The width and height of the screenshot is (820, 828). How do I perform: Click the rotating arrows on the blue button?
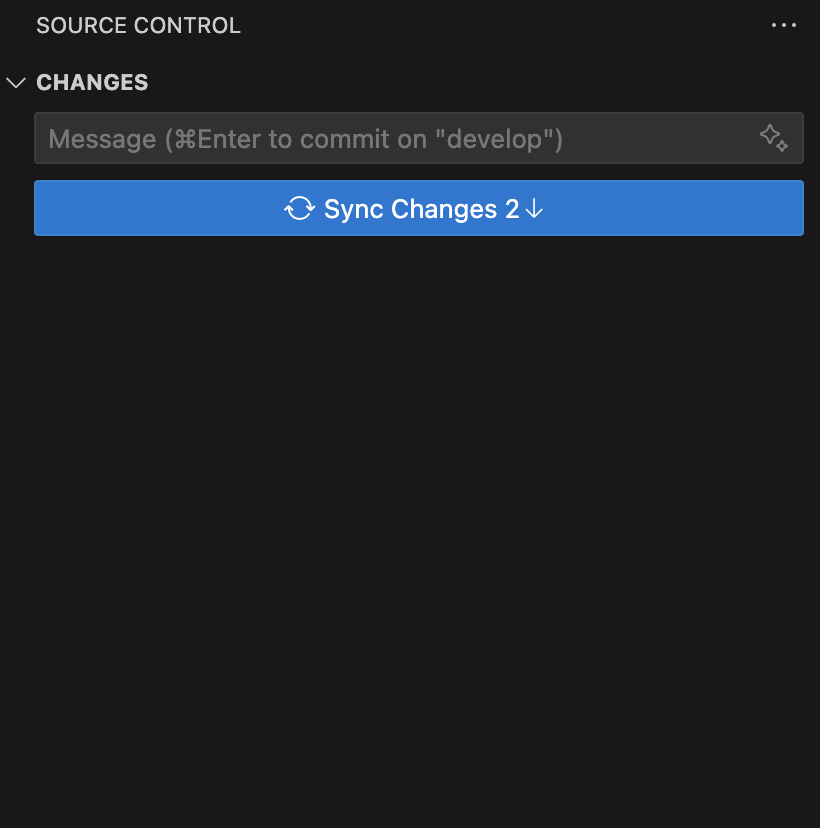[x=299, y=209]
